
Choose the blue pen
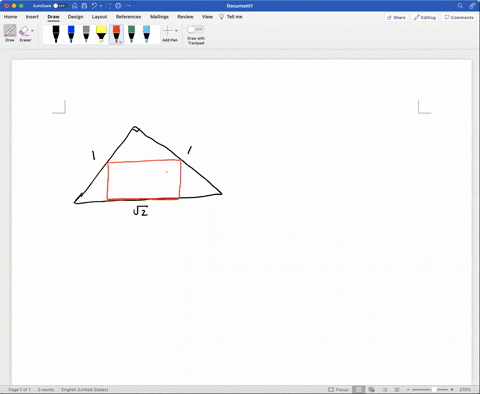[71, 34]
